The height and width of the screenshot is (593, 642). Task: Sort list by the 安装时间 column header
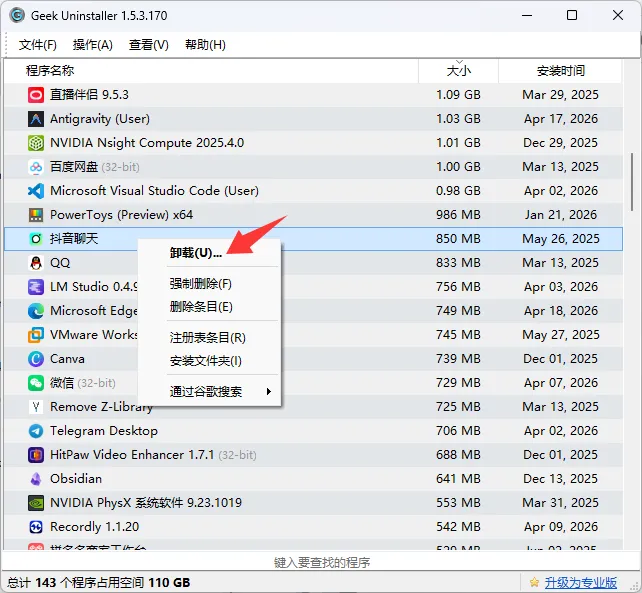point(560,71)
